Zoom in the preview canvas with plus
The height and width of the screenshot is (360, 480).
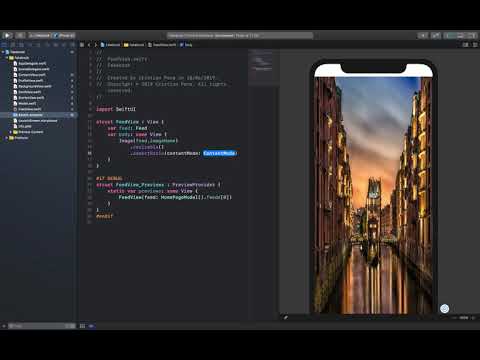[x=473, y=318]
